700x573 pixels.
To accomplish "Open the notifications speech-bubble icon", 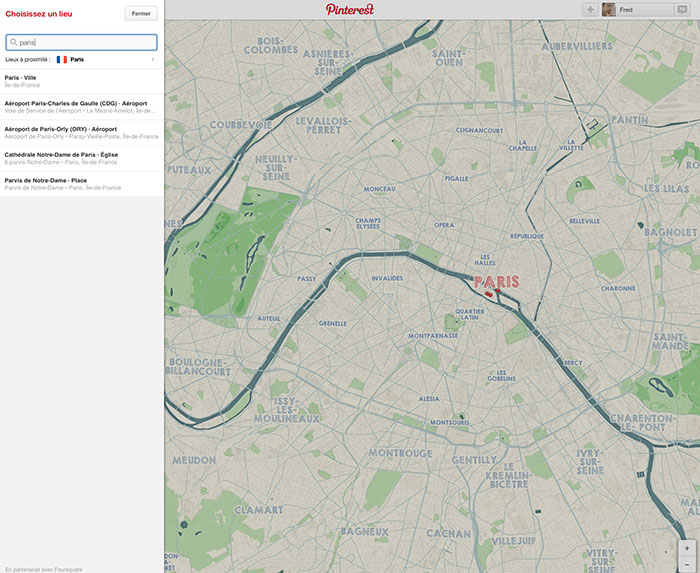I will (682, 9).
